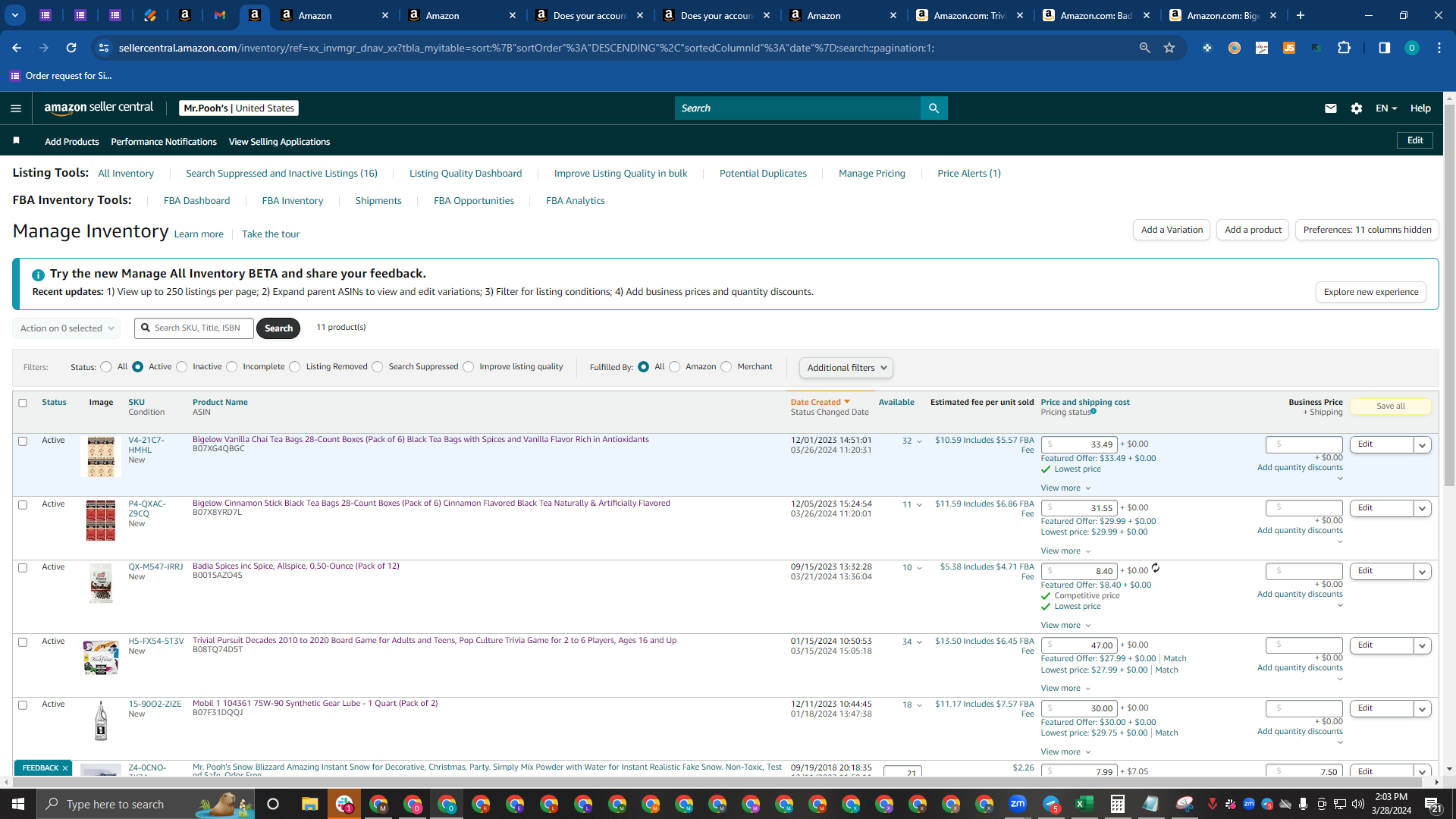1456x819 pixels.
Task: Open Manage Pricing tool
Action: 872,174
